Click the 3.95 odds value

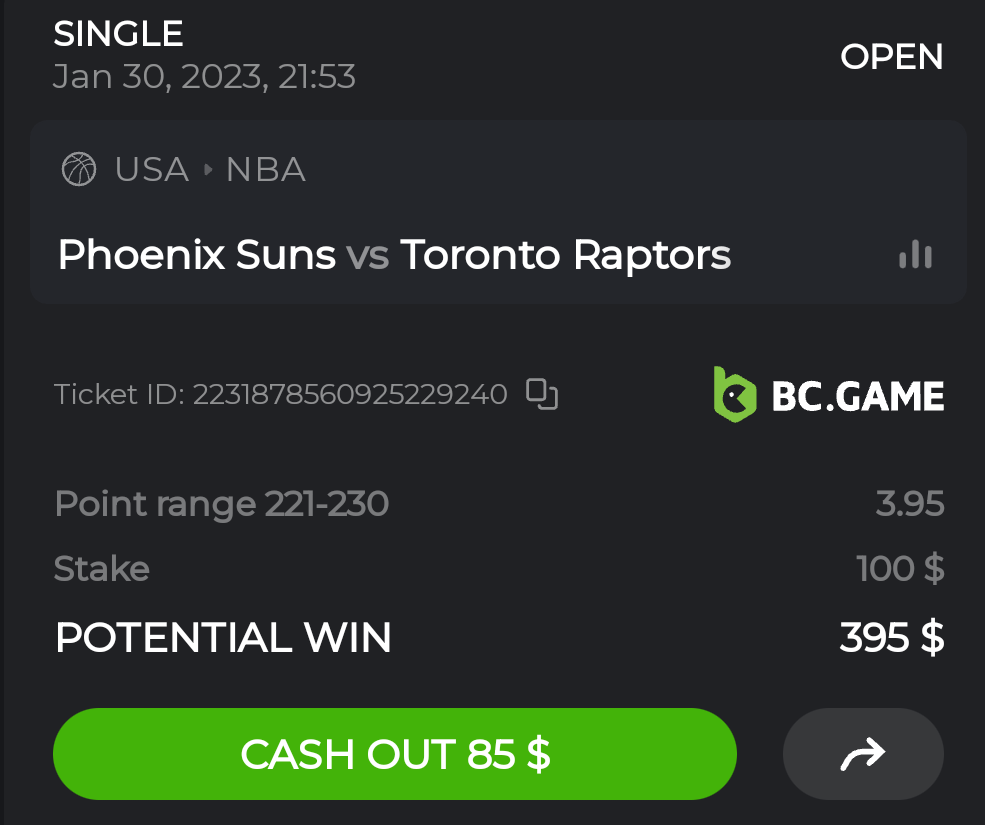point(909,503)
